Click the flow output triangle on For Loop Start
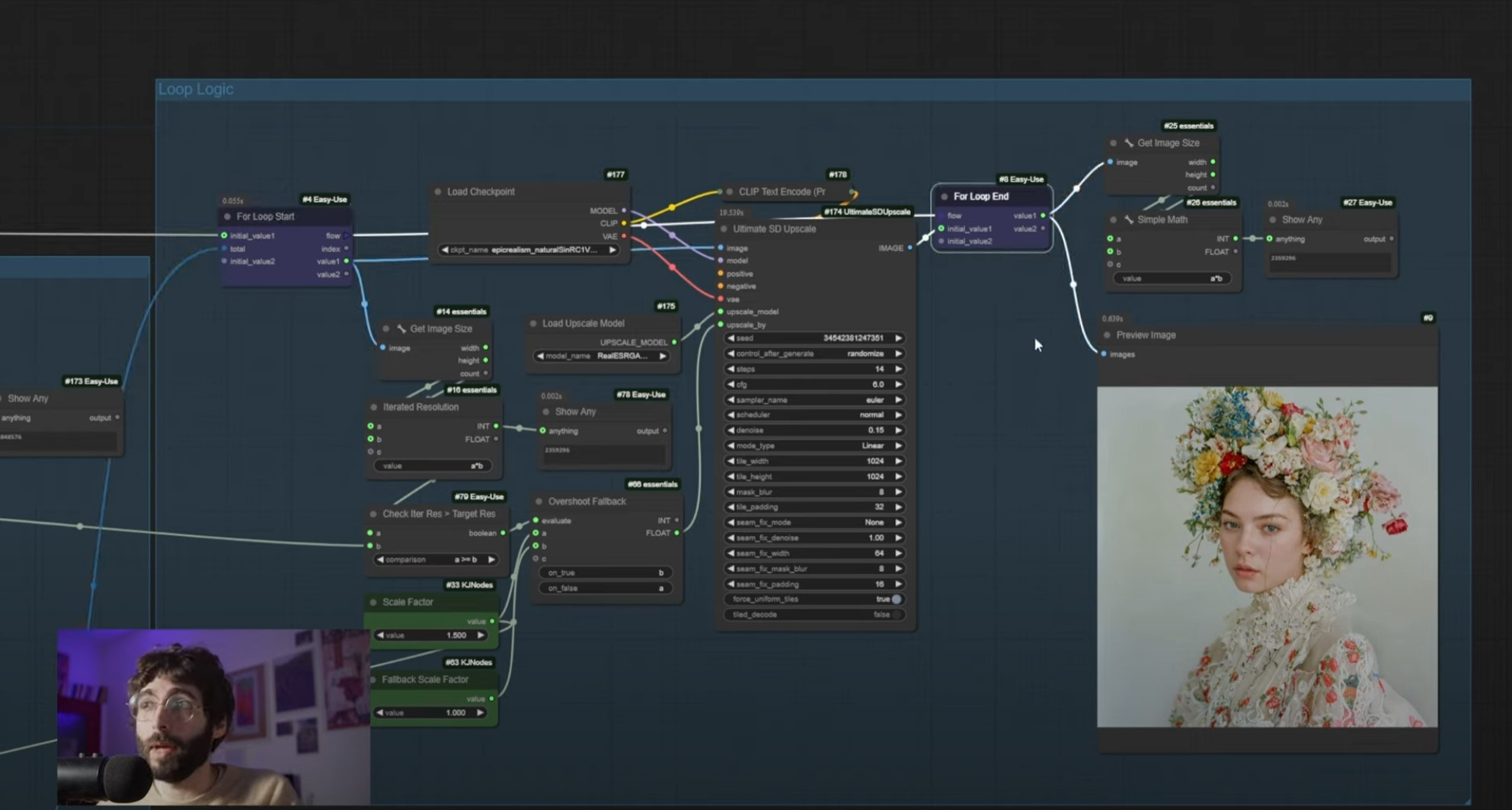Screen dimensions: 1512x810 pyautogui.click(x=347, y=235)
